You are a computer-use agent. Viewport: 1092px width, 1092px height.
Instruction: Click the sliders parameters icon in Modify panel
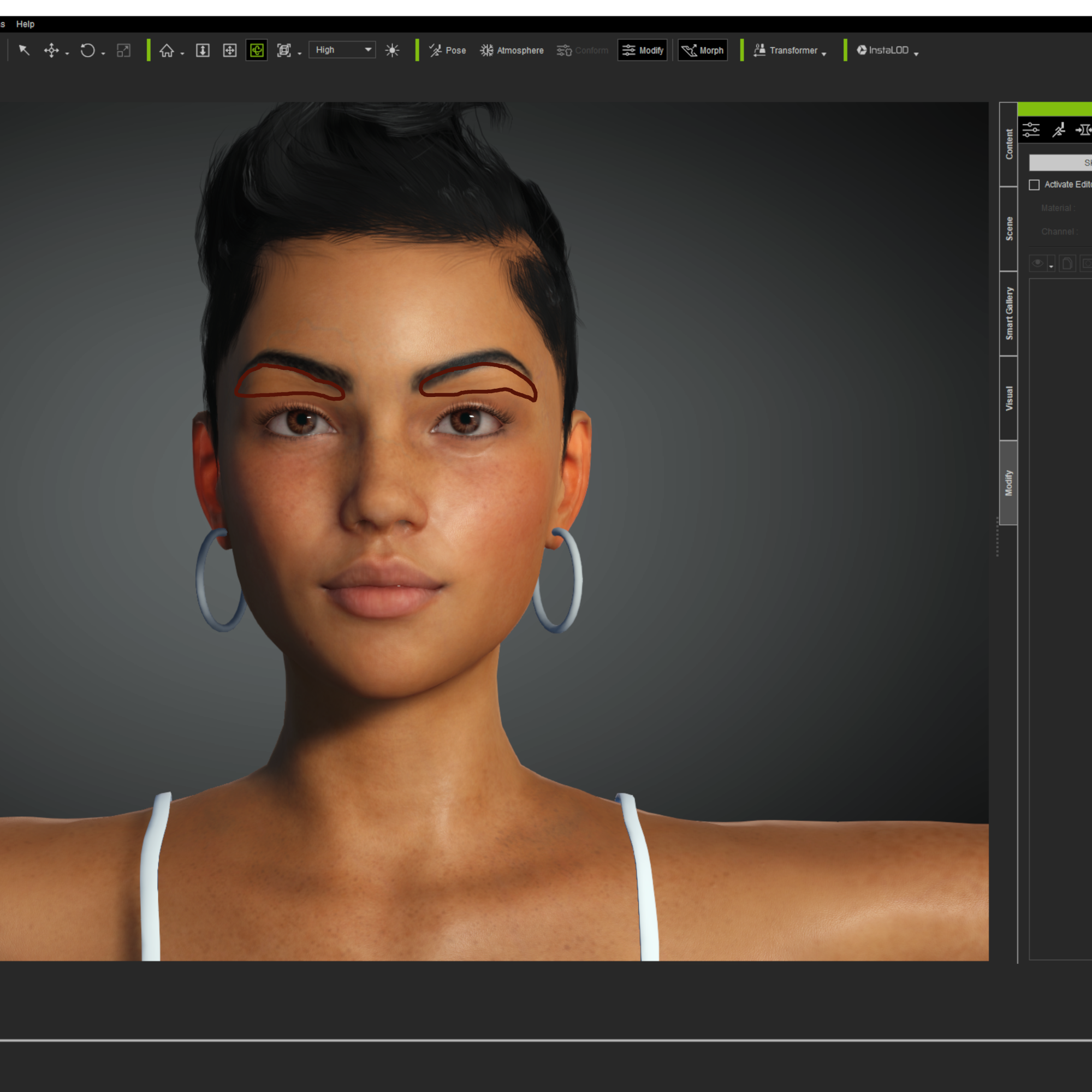(1031, 130)
